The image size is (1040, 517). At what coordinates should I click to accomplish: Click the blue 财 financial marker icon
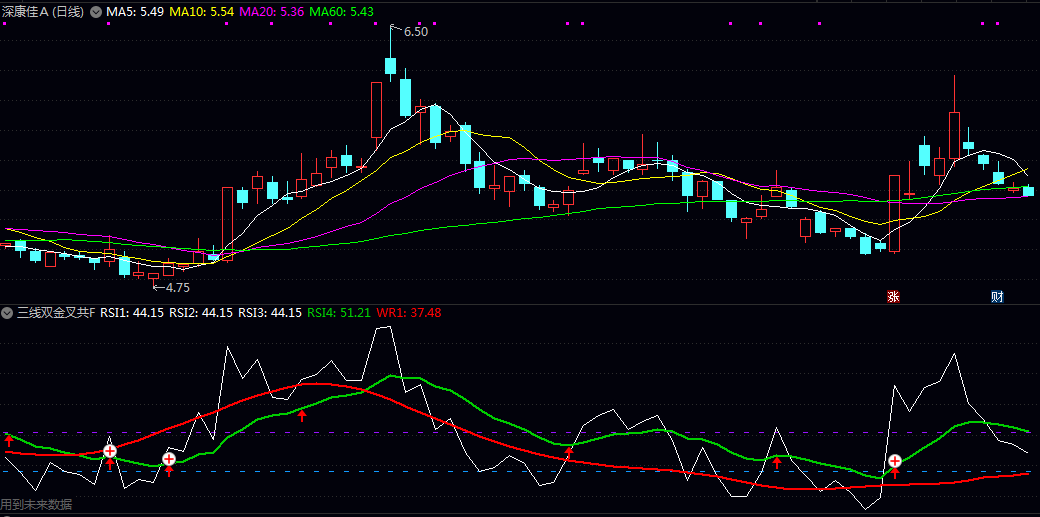996,297
